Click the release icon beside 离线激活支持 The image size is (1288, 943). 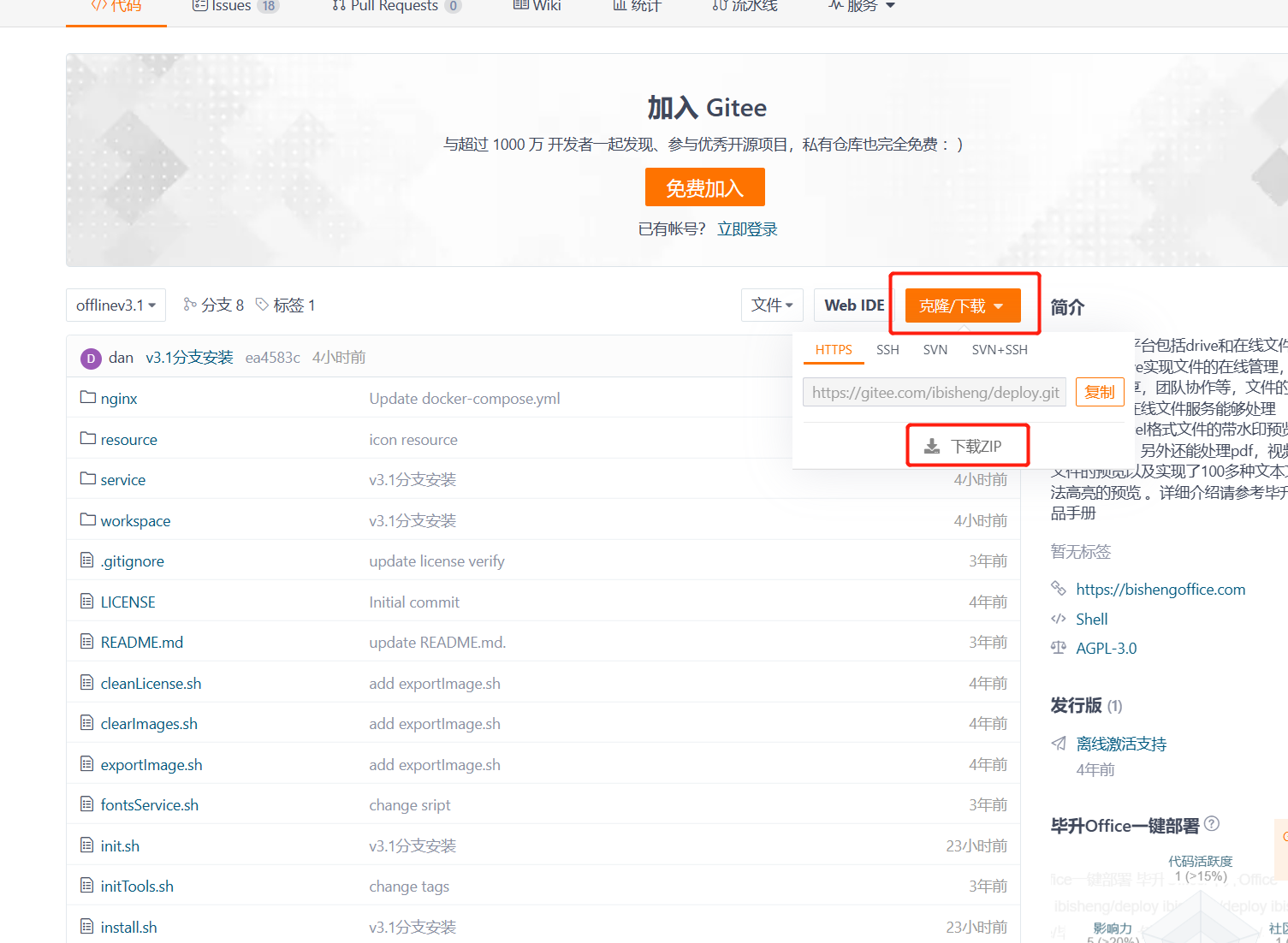tap(1059, 744)
